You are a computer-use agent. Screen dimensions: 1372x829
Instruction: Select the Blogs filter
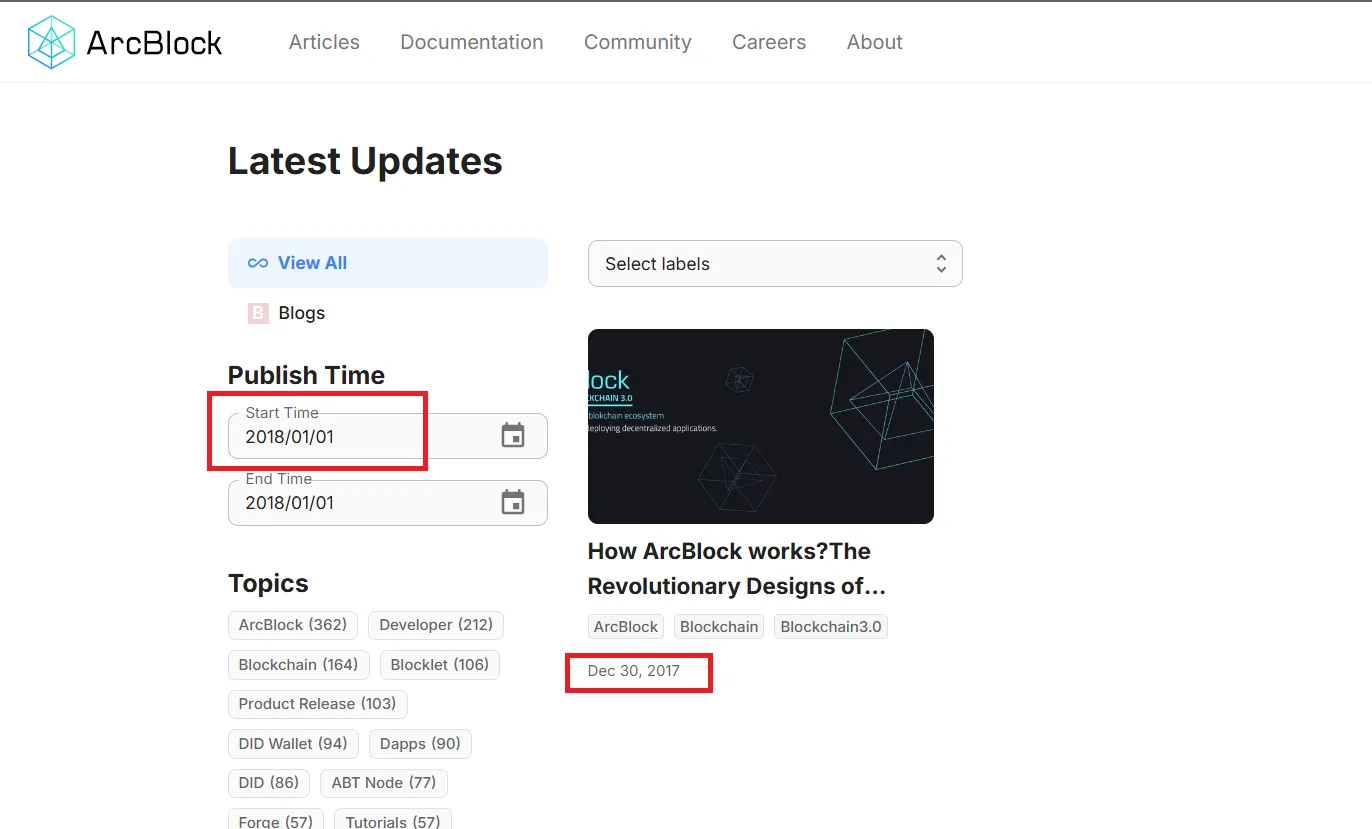click(x=388, y=313)
